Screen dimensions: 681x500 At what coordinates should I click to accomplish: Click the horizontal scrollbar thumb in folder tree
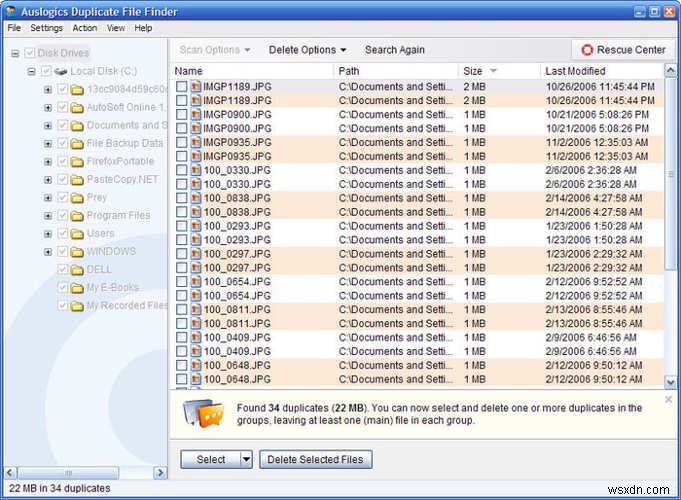coord(68,473)
